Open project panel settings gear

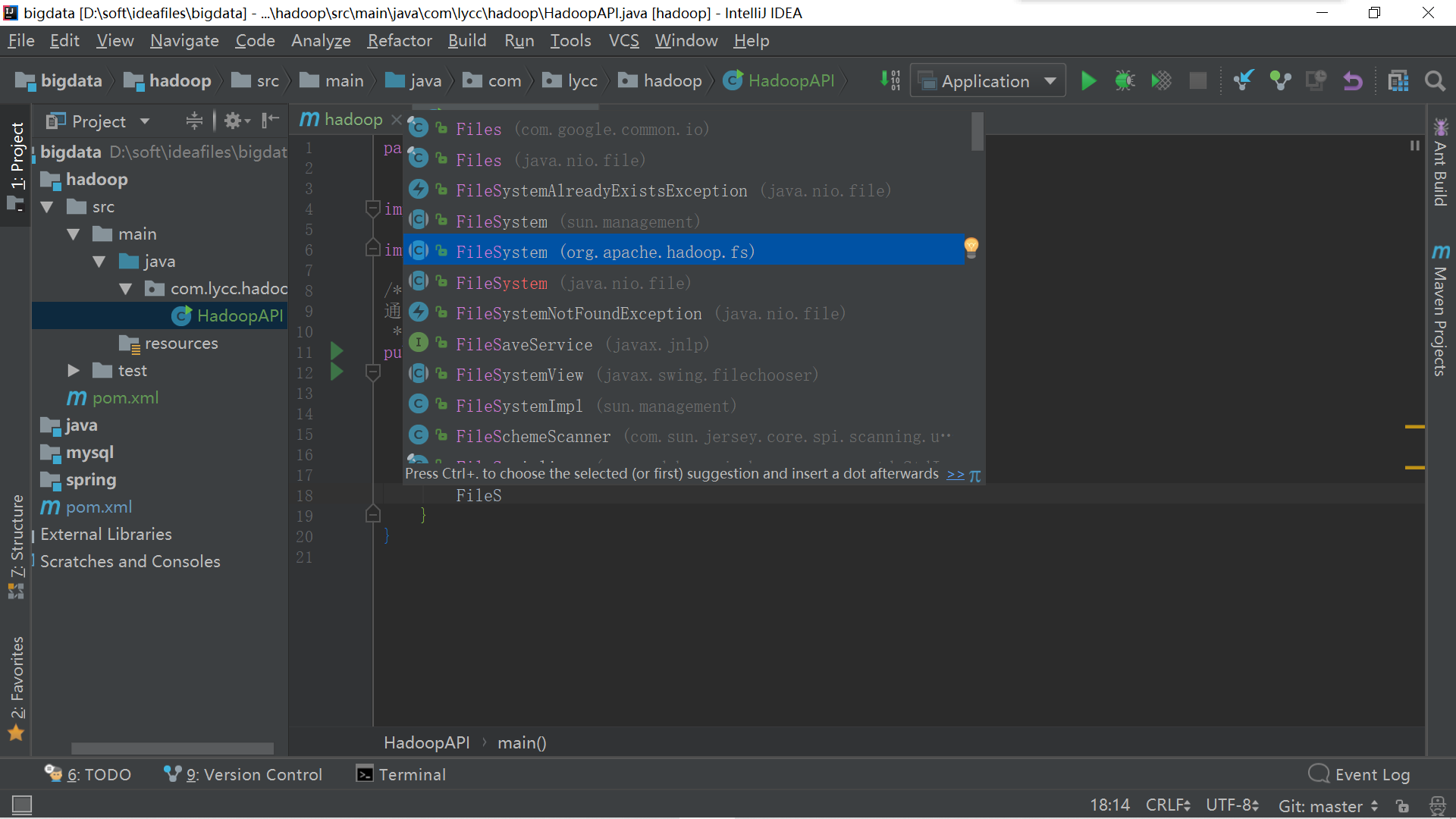[234, 121]
